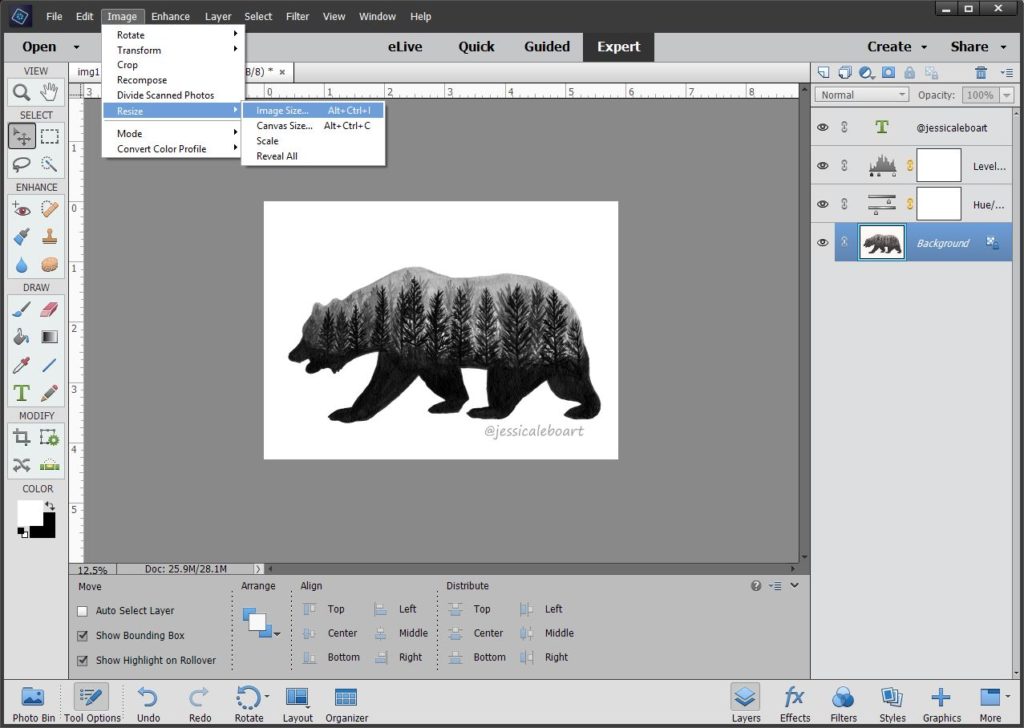This screenshot has height=728, width=1024.
Task: Align layers to Top
Action: click(x=324, y=609)
